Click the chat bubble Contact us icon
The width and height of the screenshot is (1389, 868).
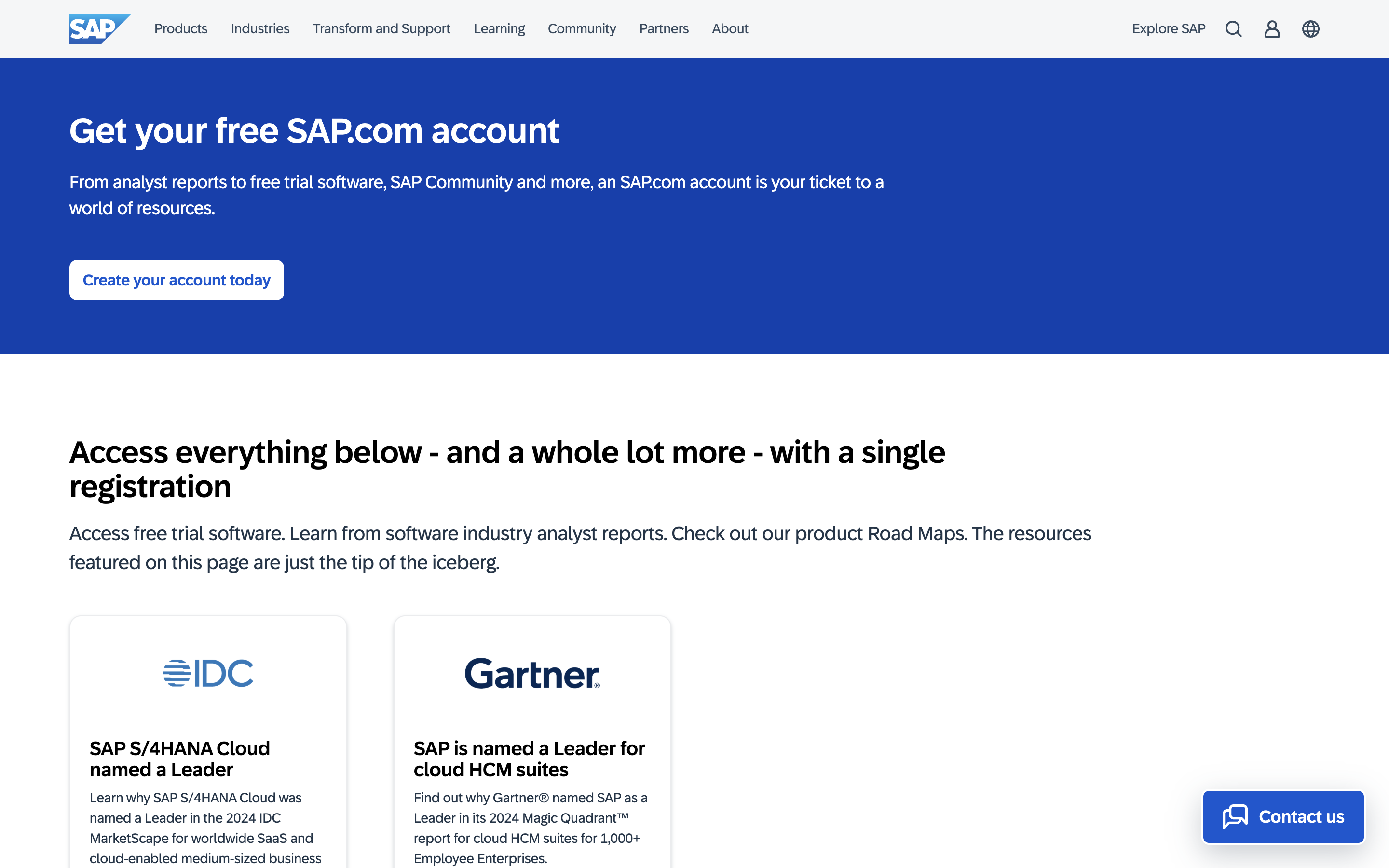pyautogui.click(x=1235, y=816)
